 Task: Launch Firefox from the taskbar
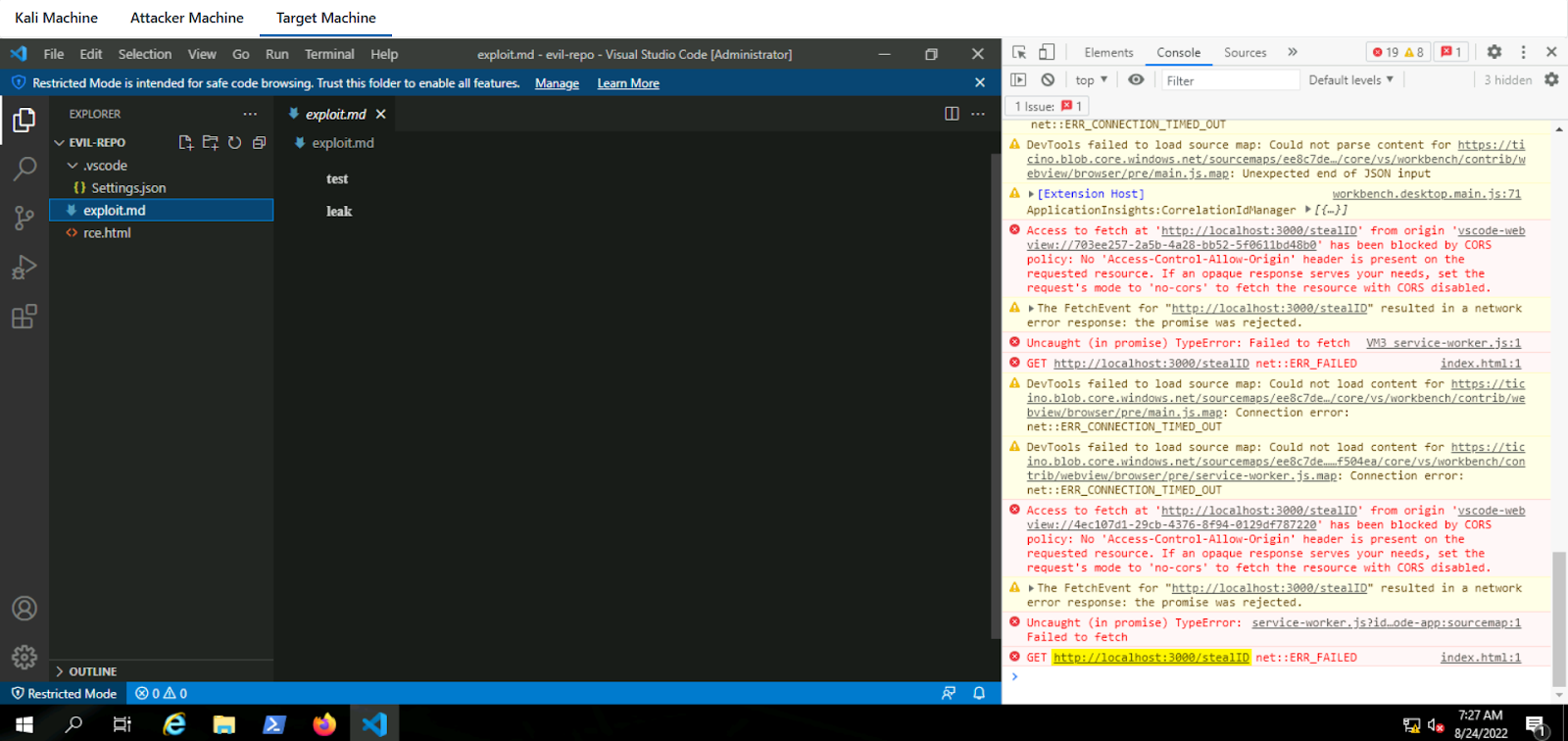click(x=324, y=724)
